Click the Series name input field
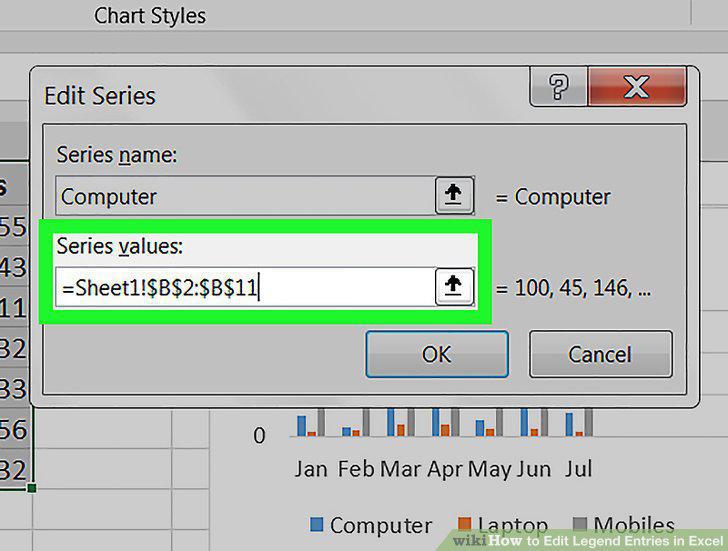The width and height of the screenshot is (728, 551). click(245, 196)
